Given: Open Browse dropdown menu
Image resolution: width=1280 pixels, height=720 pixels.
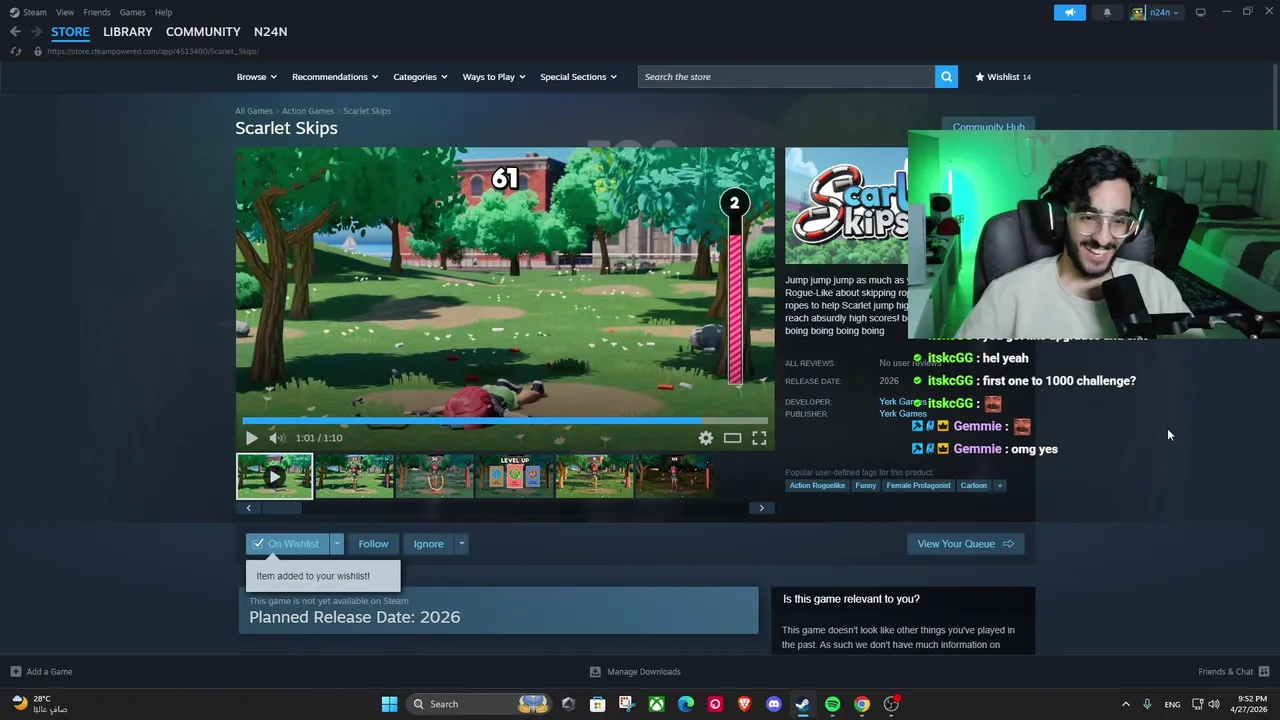Looking at the screenshot, I should click(x=257, y=77).
